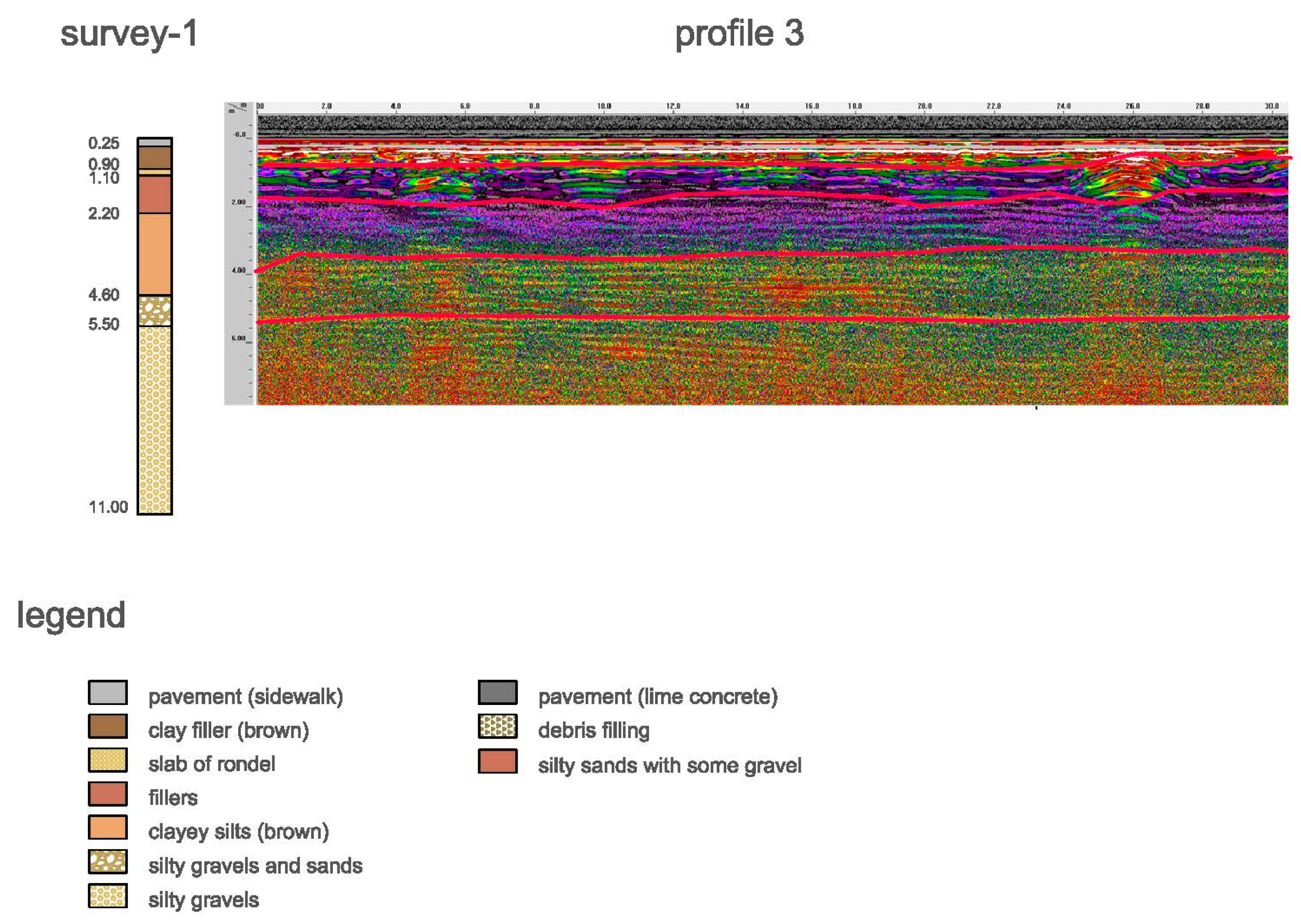Screen dimensions: 1301x924
Task: Click the 4.60 depth label
Action: [x=104, y=295]
